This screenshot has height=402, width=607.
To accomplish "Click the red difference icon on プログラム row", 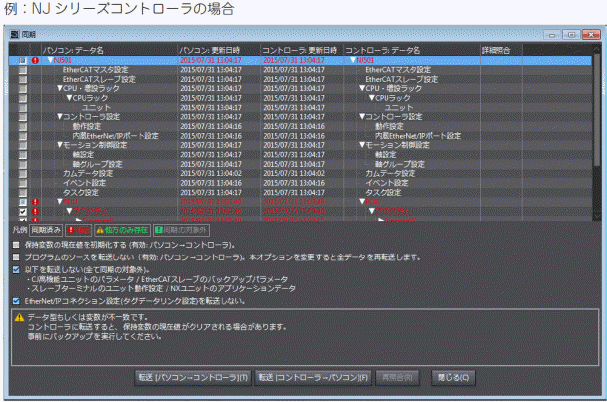I will click(x=35, y=211).
